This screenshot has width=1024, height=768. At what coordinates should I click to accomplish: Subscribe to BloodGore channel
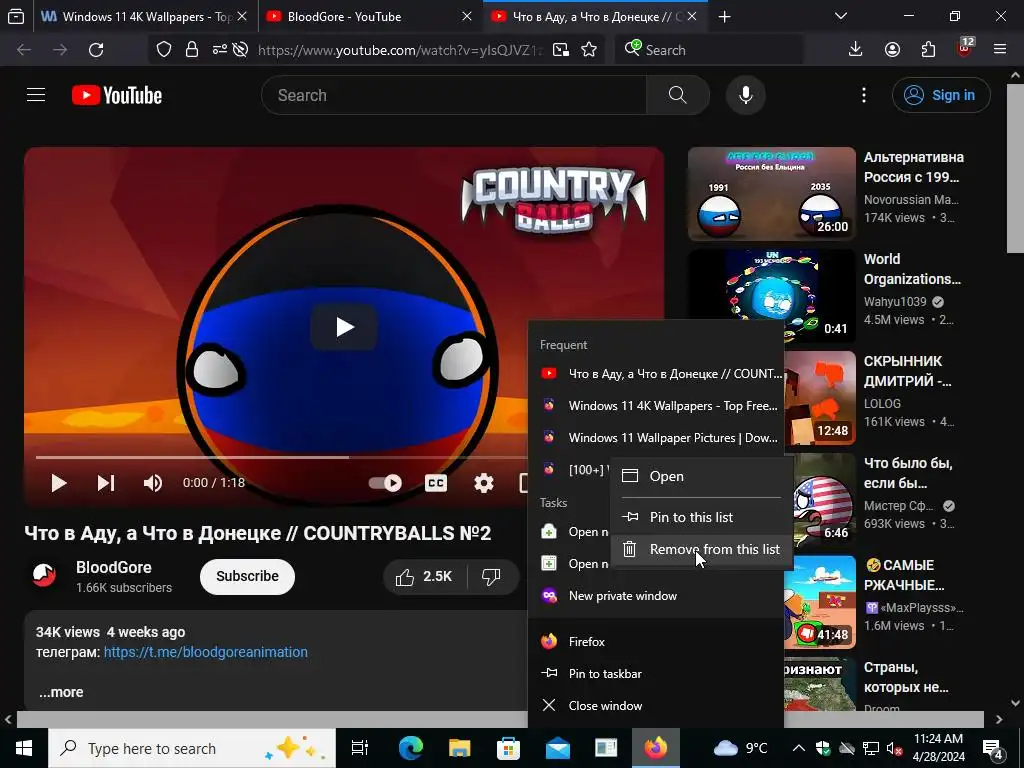pyautogui.click(x=248, y=577)
